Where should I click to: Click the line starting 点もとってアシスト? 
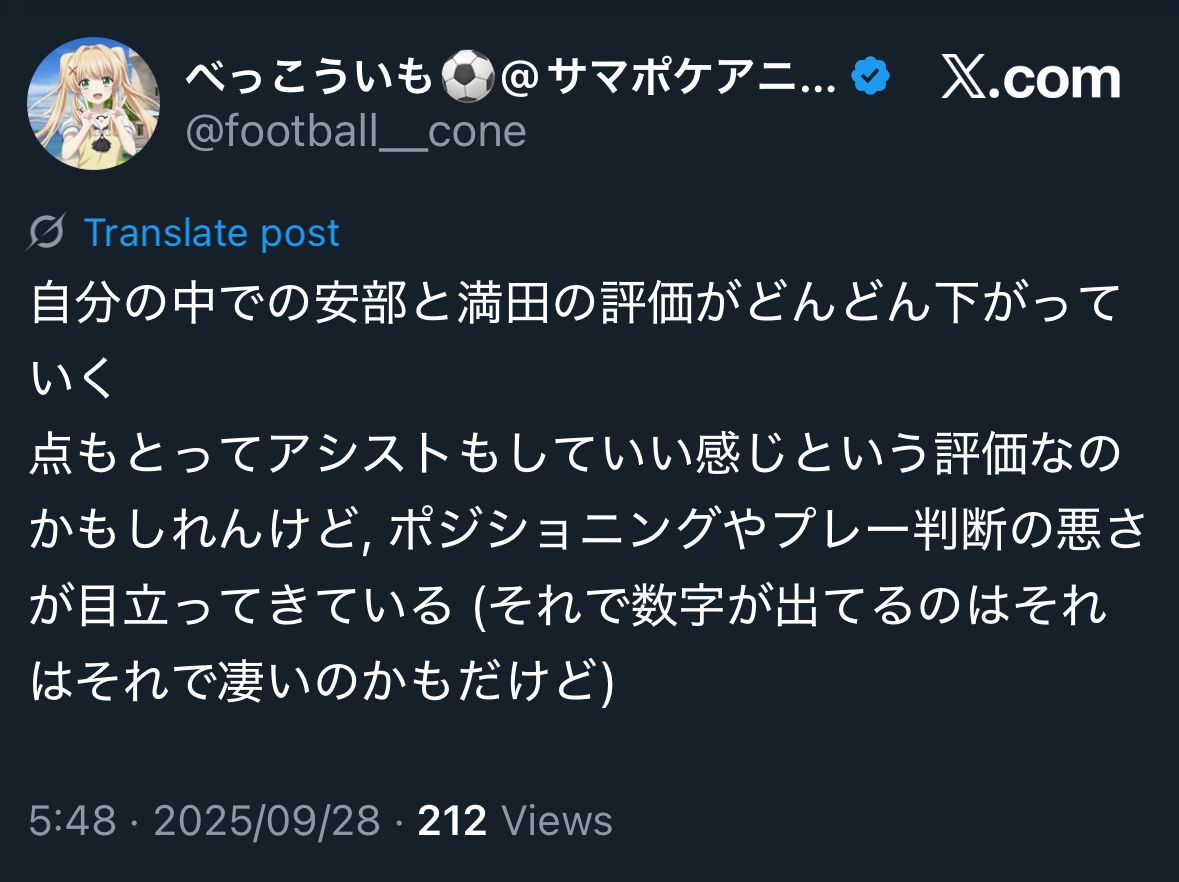(576, 457)
